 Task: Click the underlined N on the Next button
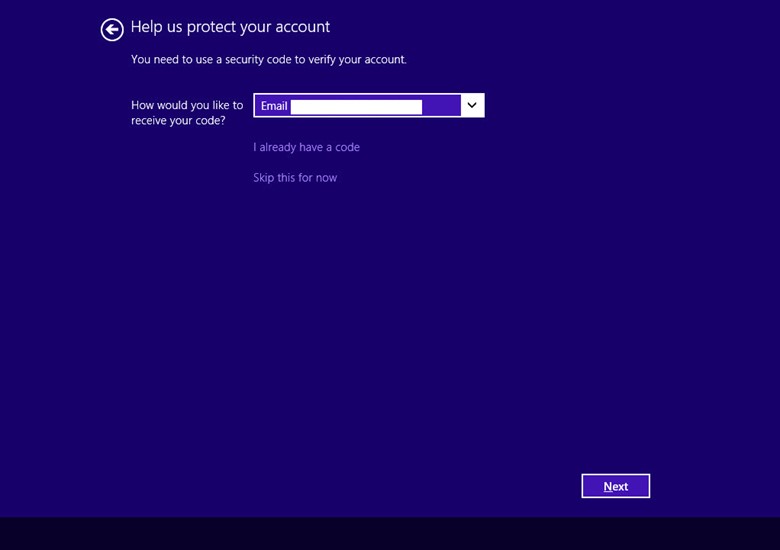(608, 487)
